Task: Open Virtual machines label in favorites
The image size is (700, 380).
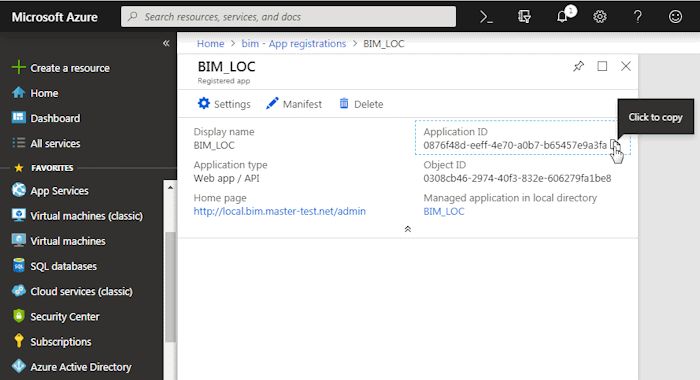Action: 68,241
